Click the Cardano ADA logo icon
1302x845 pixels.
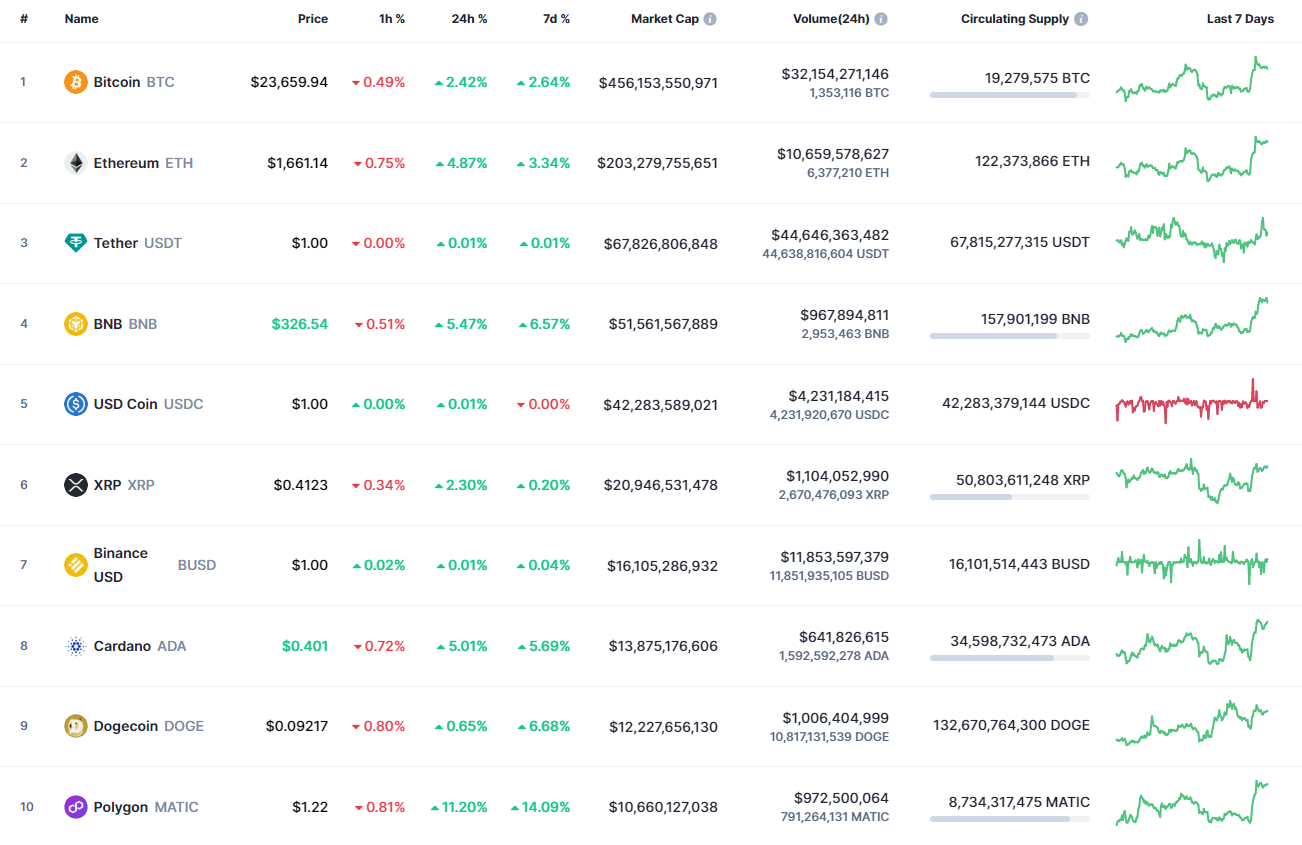(x=75, y=646)
